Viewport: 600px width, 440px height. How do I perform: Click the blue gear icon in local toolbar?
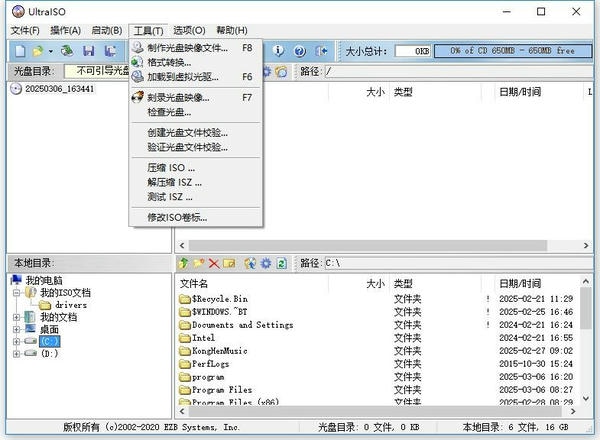click(266, 263)
